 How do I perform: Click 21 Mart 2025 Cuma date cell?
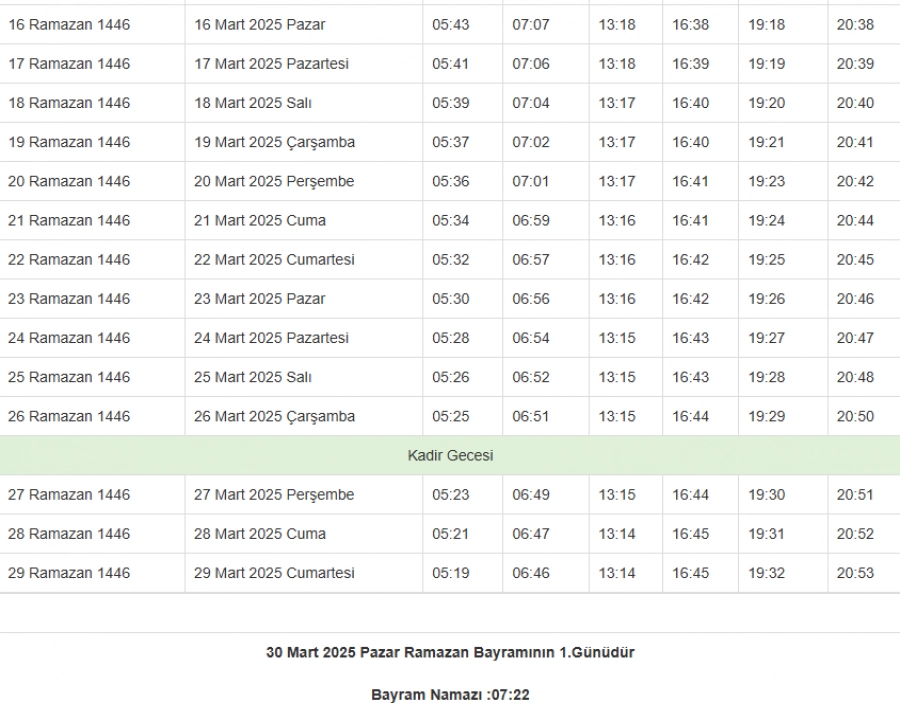[x=260, y=220]
